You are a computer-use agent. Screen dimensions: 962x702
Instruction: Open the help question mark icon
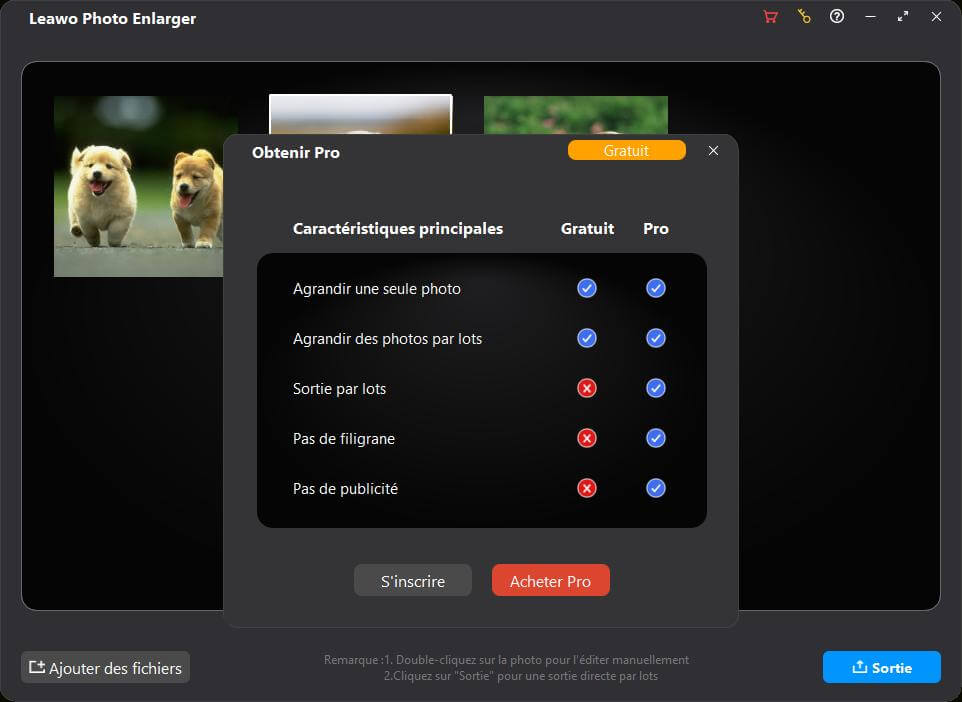(837, 17)
